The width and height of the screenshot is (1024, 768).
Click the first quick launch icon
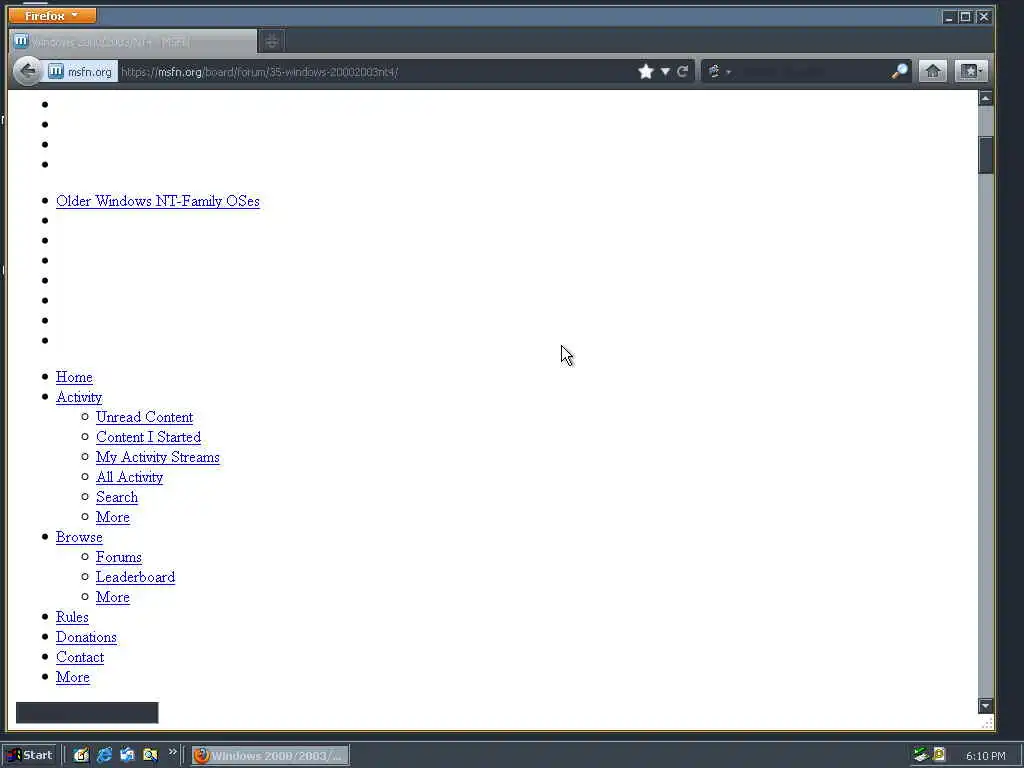pyautogui.click(x=80, y=755)
